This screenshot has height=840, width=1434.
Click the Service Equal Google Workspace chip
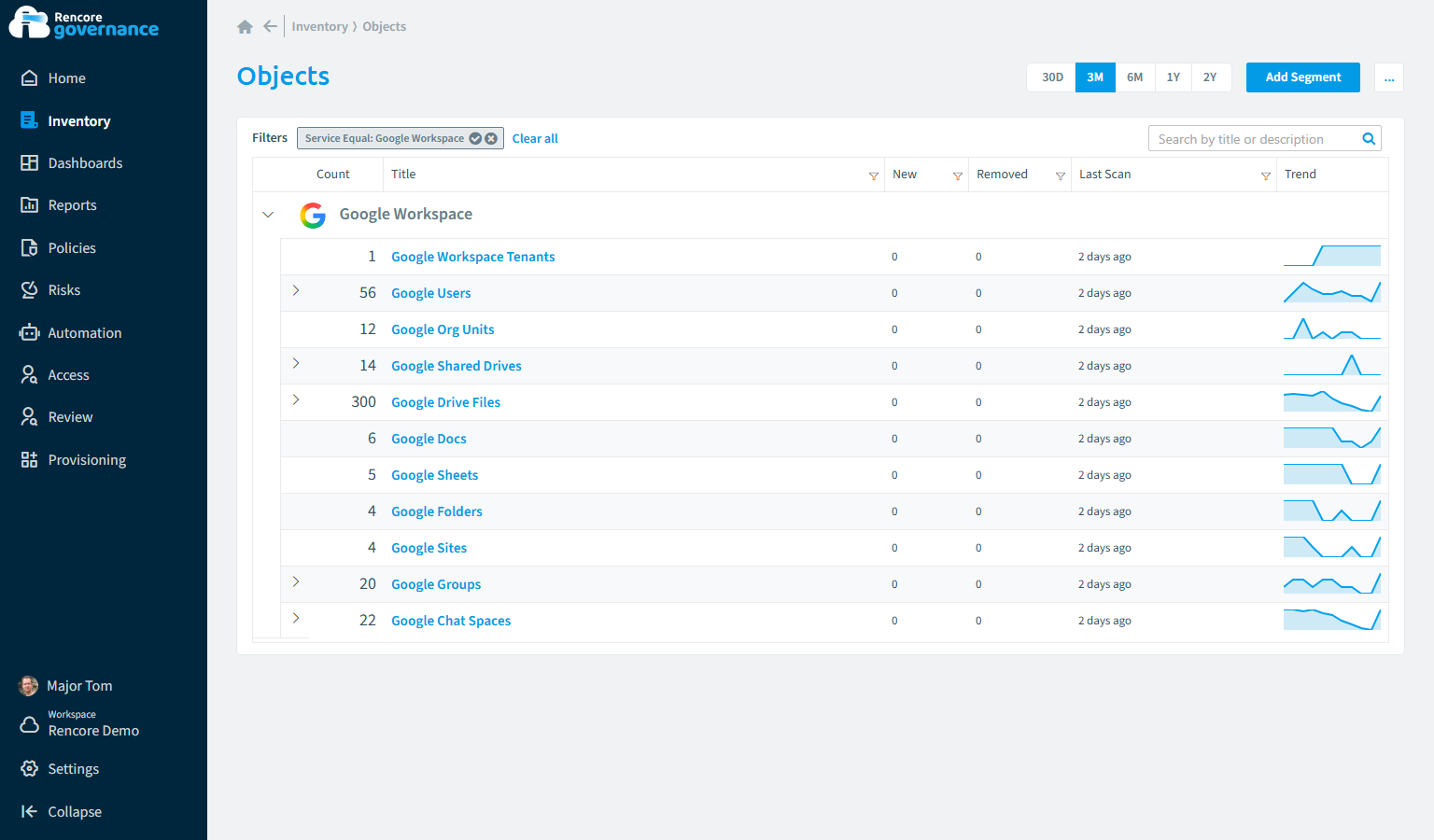click(401, 138)
